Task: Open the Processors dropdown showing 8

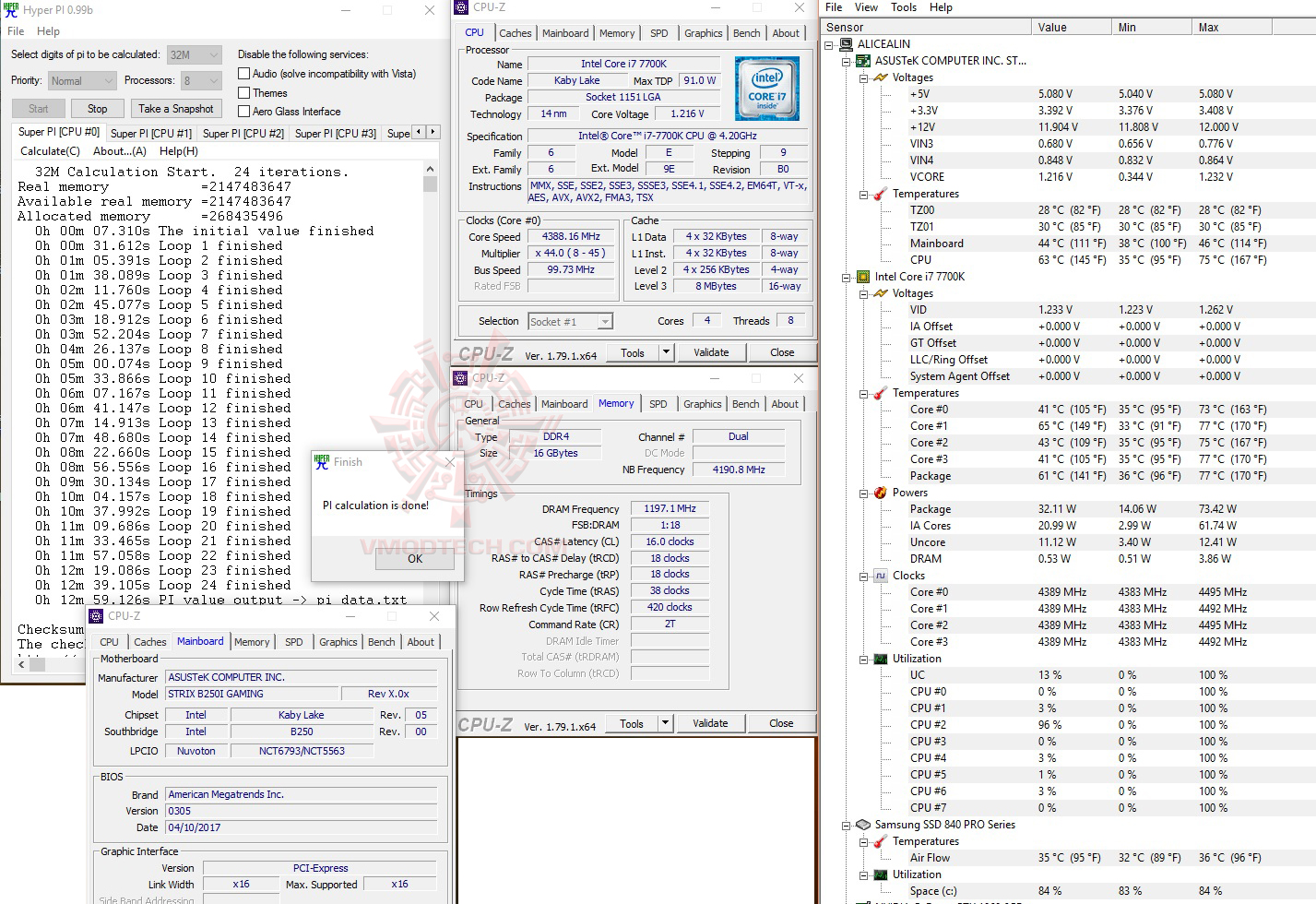Action: [200, 81]
